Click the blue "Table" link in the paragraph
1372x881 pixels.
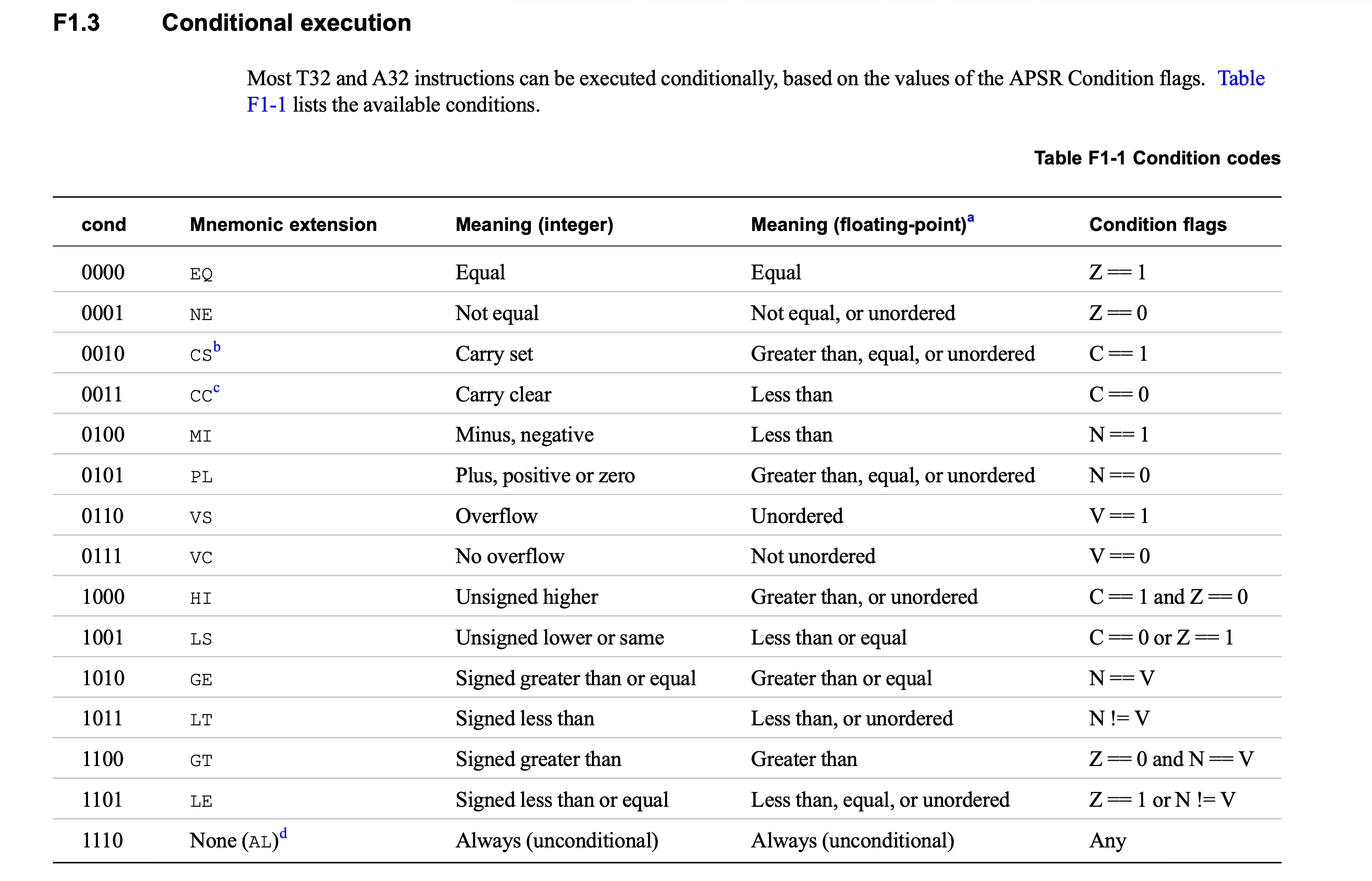1241,79
